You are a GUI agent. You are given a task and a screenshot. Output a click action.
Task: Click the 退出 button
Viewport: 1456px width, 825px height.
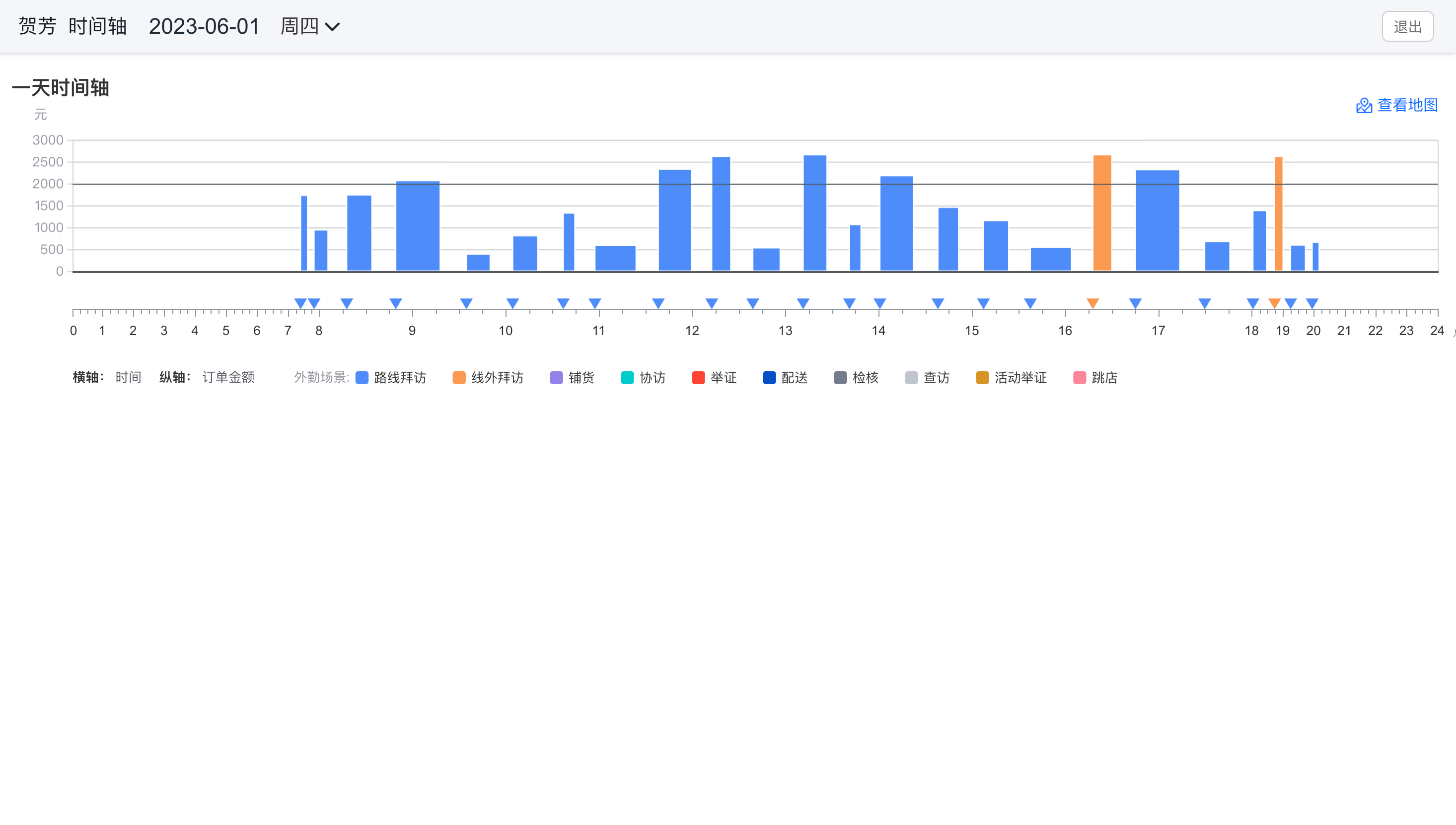[1407, 27]
